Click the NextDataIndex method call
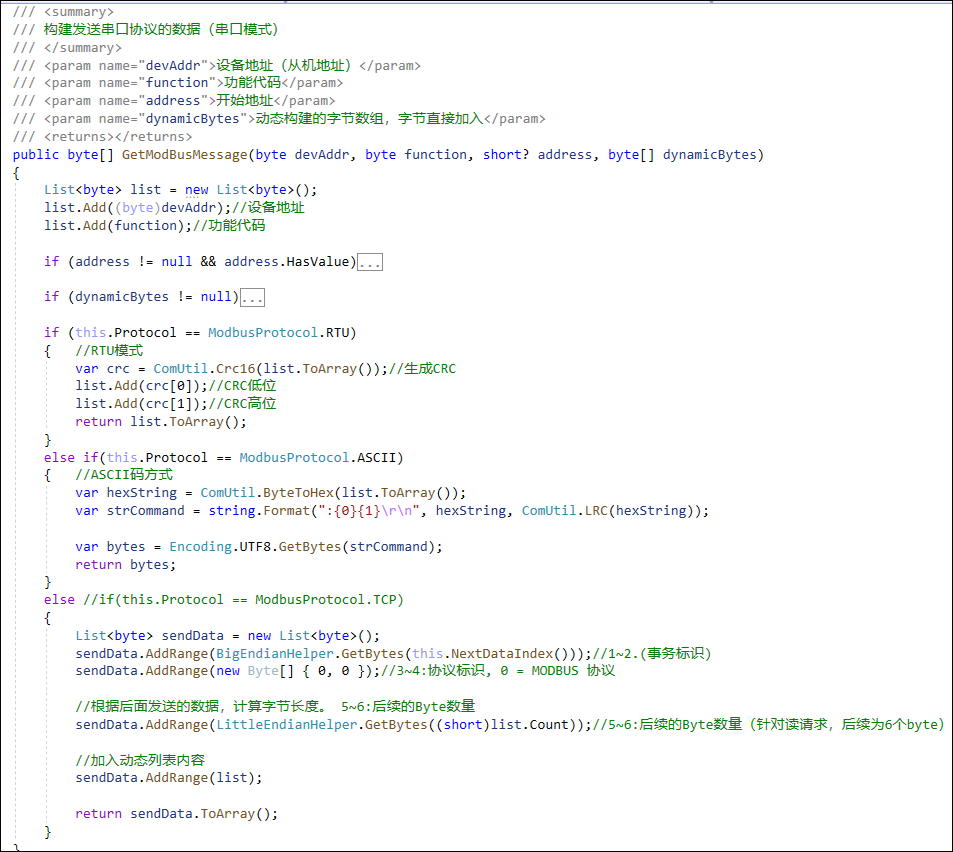Screen dimensions: 953x852 (502, 654)
